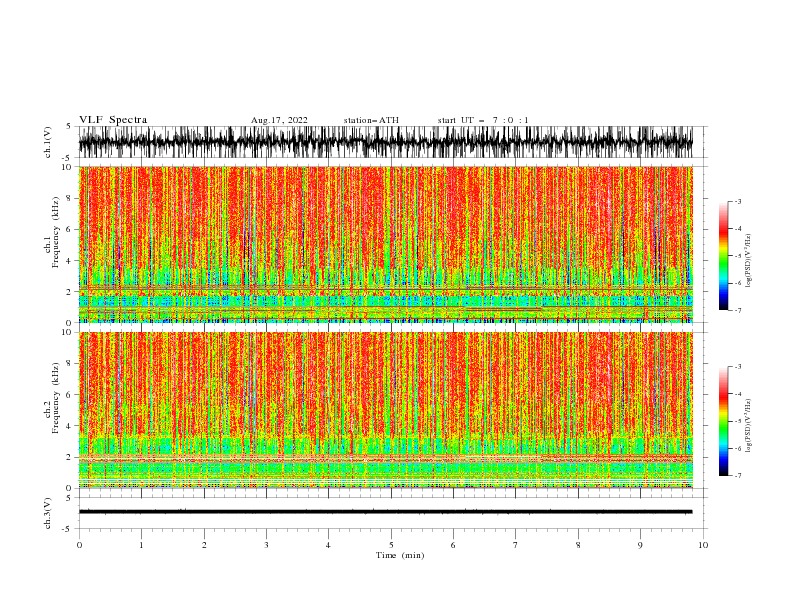Click the ch.2 color bar log(PSD) label
792x612 pixels.
pyautogui.click(x=748, y=426)
